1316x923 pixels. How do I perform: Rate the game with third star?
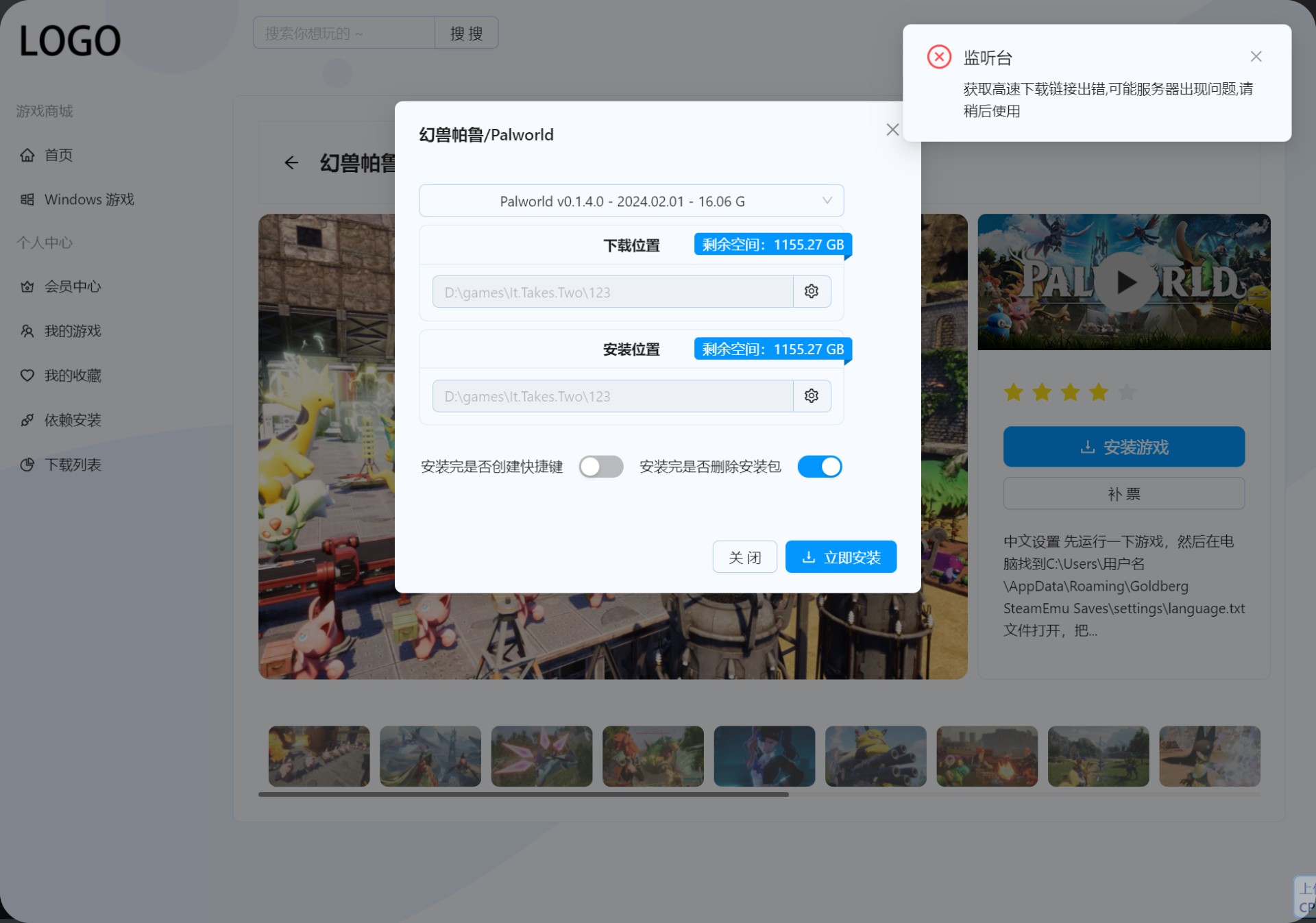[1070, 393]
